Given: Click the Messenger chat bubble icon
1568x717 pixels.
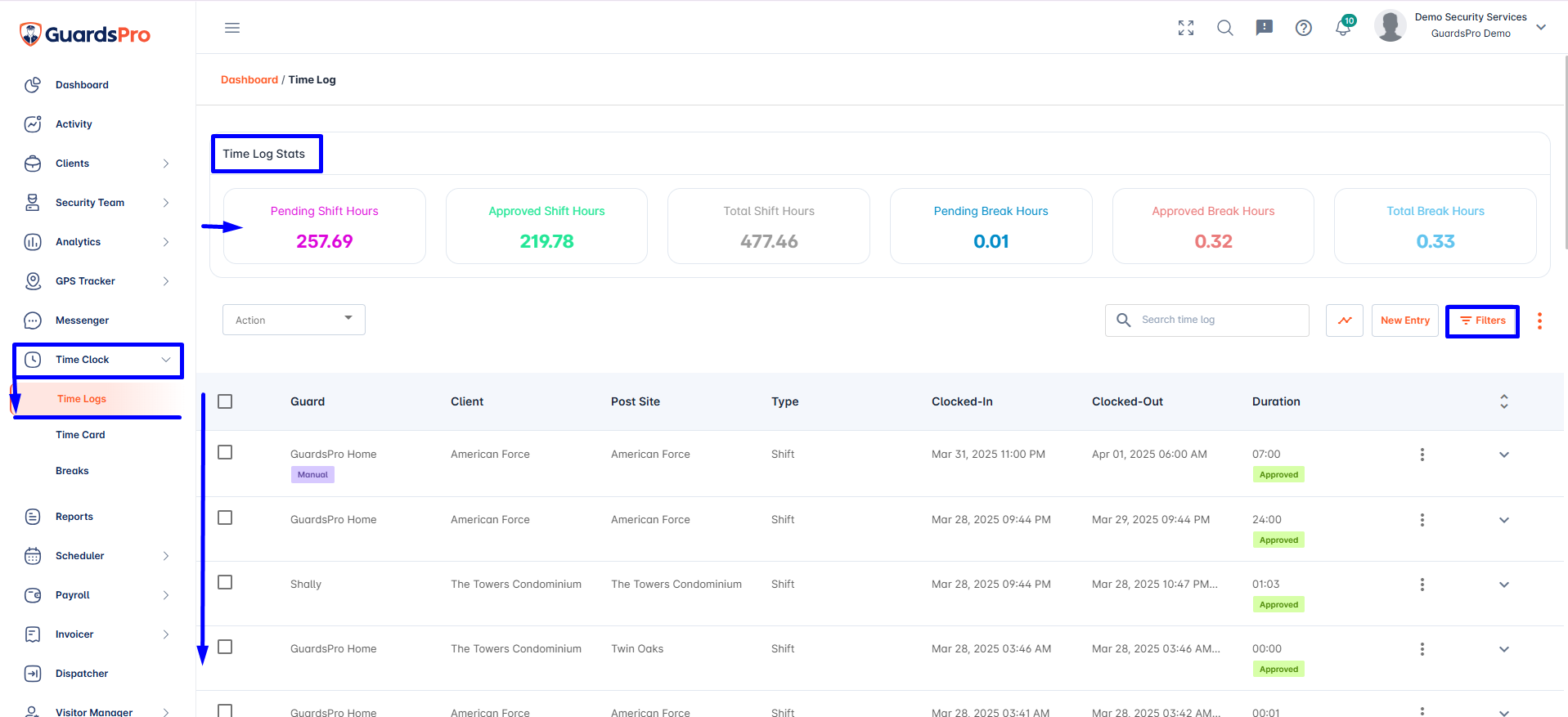Looking at the screenshot, I should 33,320.
